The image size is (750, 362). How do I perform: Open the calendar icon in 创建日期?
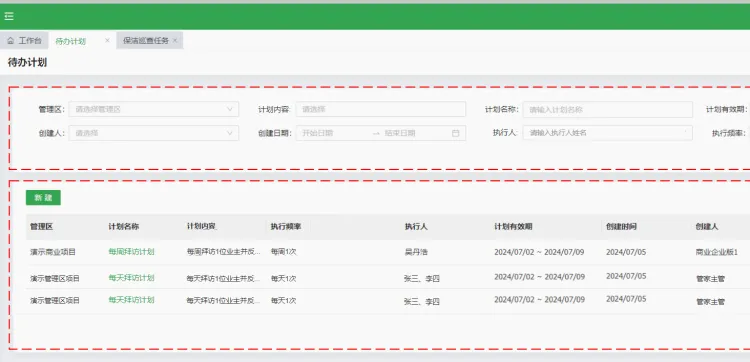tap(455, 133)
